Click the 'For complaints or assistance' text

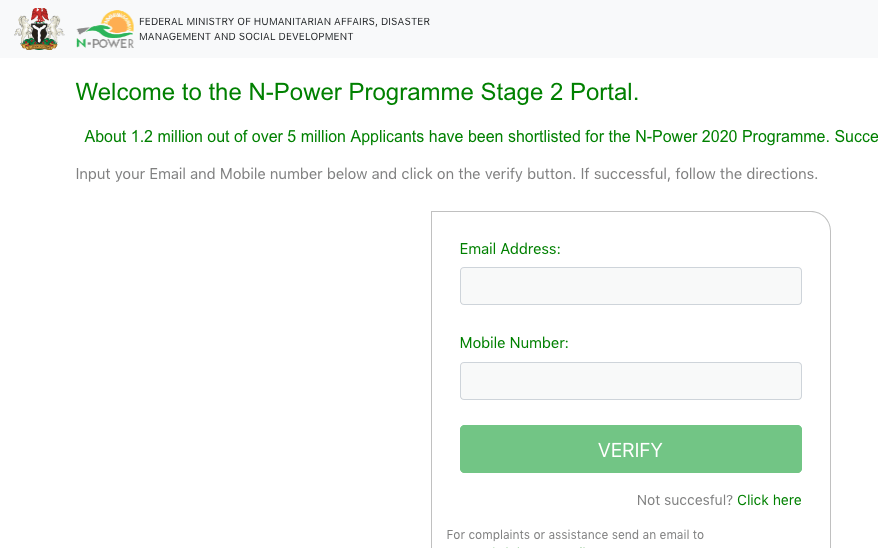click(x=575, y=535)
